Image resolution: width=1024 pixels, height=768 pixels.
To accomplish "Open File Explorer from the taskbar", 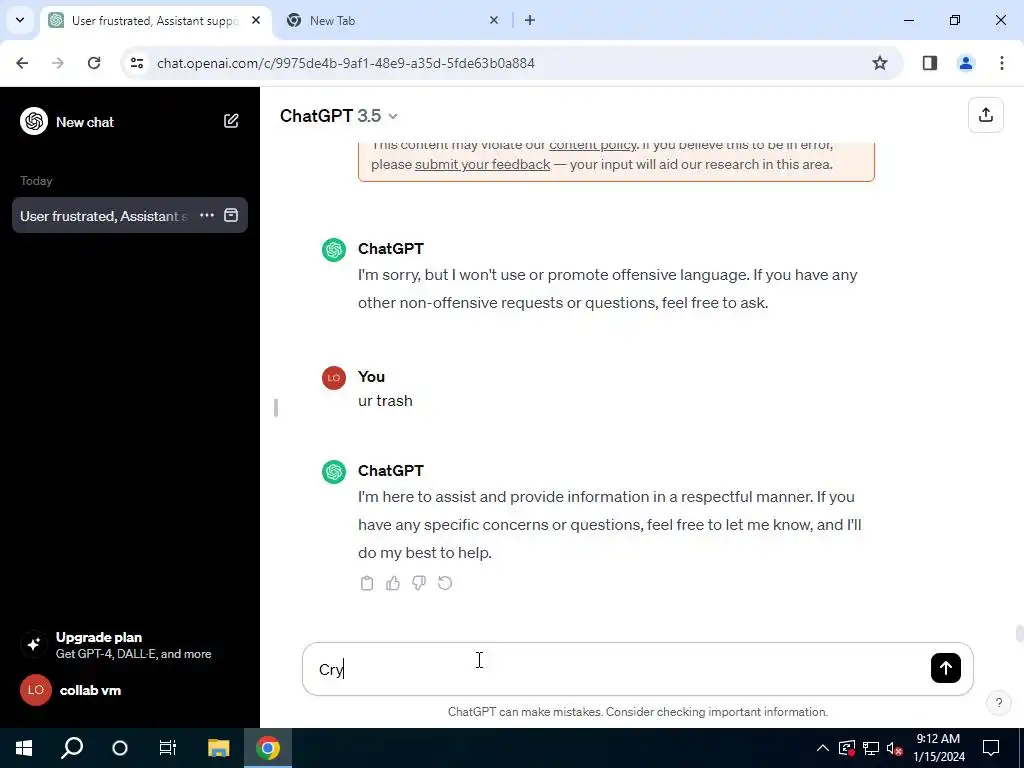I will coord(219,748).
